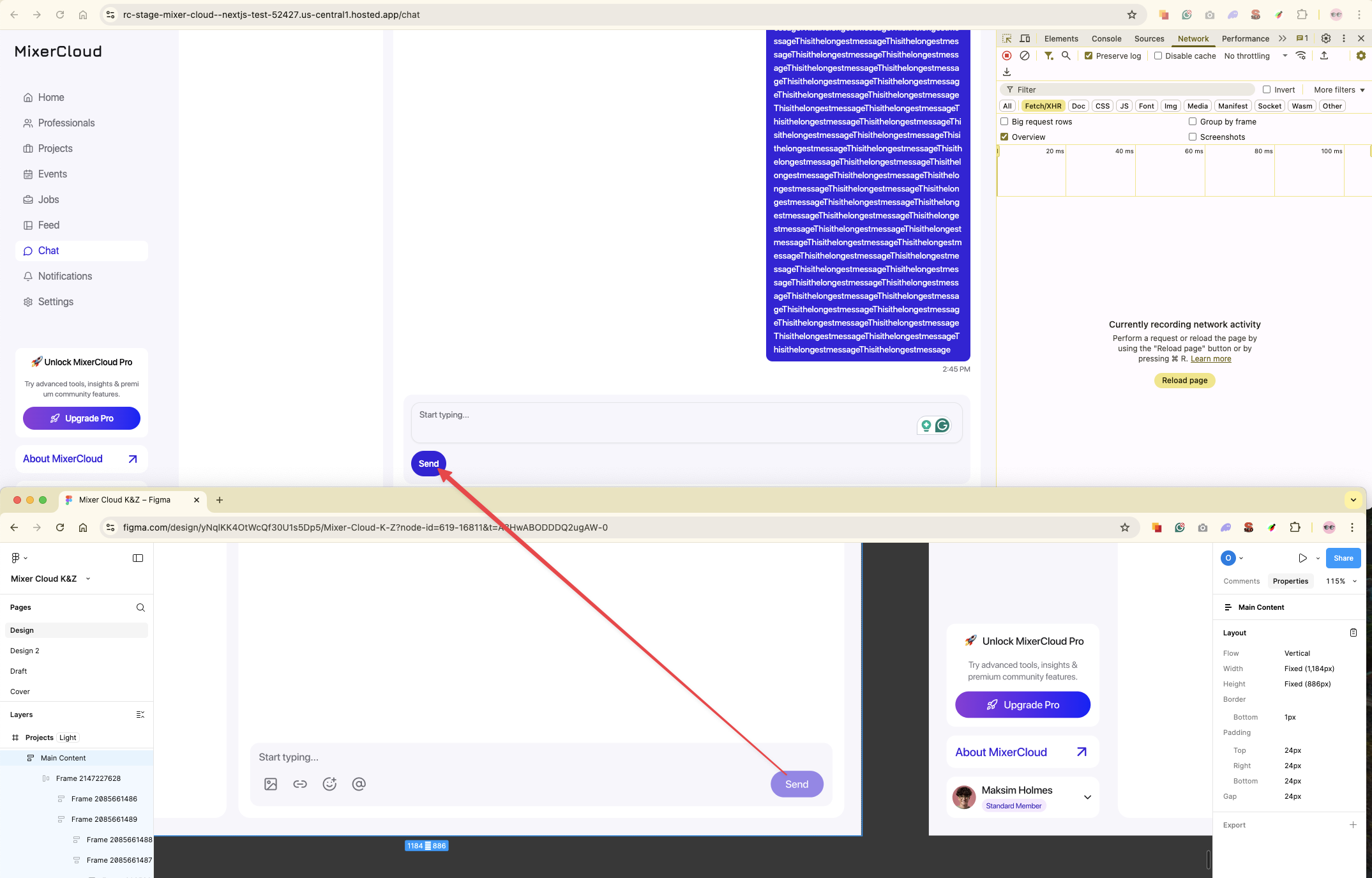Screen dimensions: 1372x878
Task: Uncheck the Preserve log checkbox
Action: pos(1089,56)
